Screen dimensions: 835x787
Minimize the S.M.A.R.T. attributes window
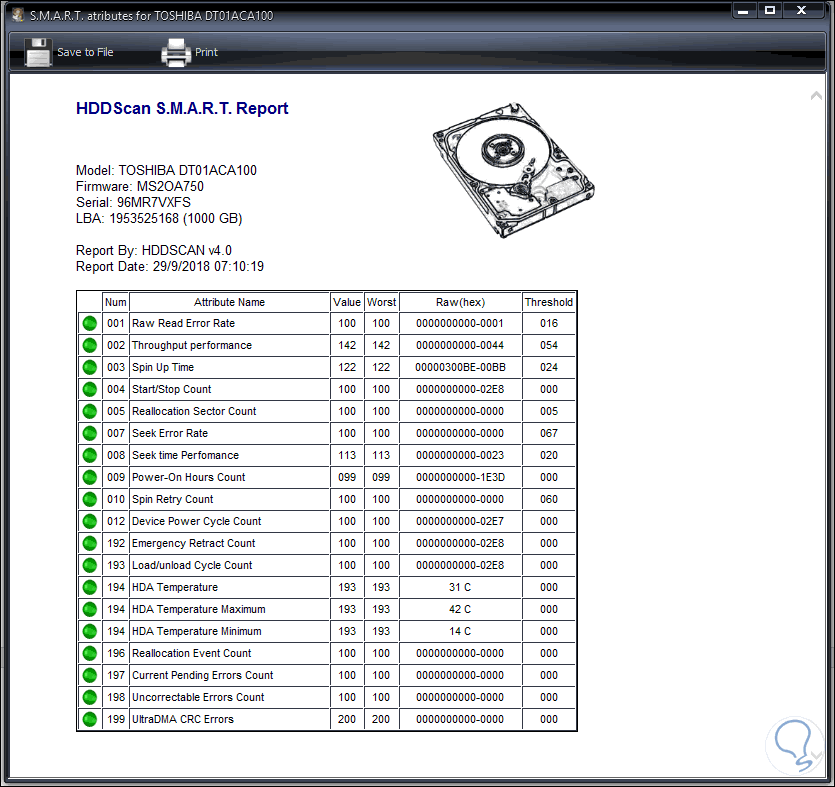coord(743,10)
